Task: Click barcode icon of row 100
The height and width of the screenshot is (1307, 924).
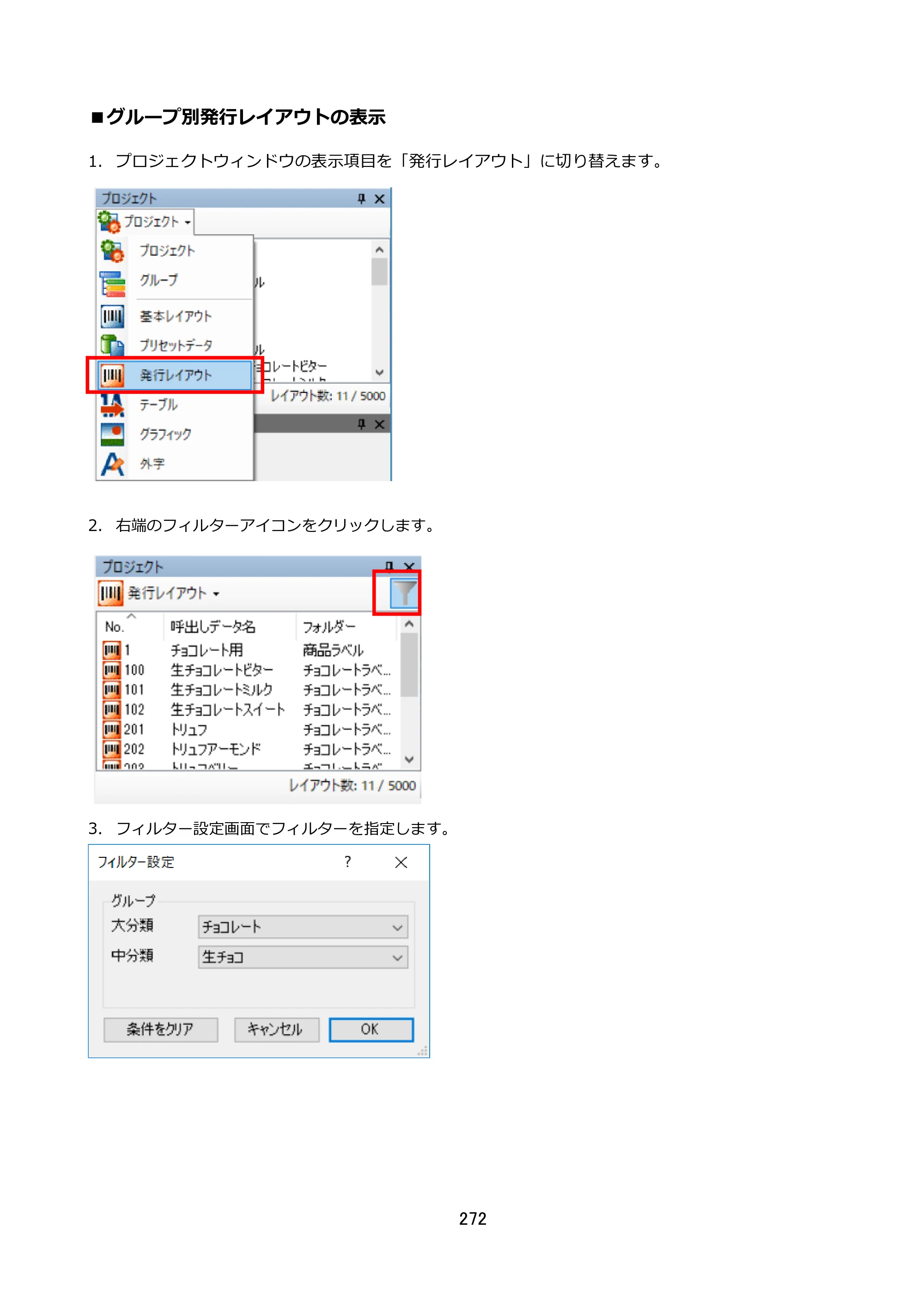Action: coord(111,669)
